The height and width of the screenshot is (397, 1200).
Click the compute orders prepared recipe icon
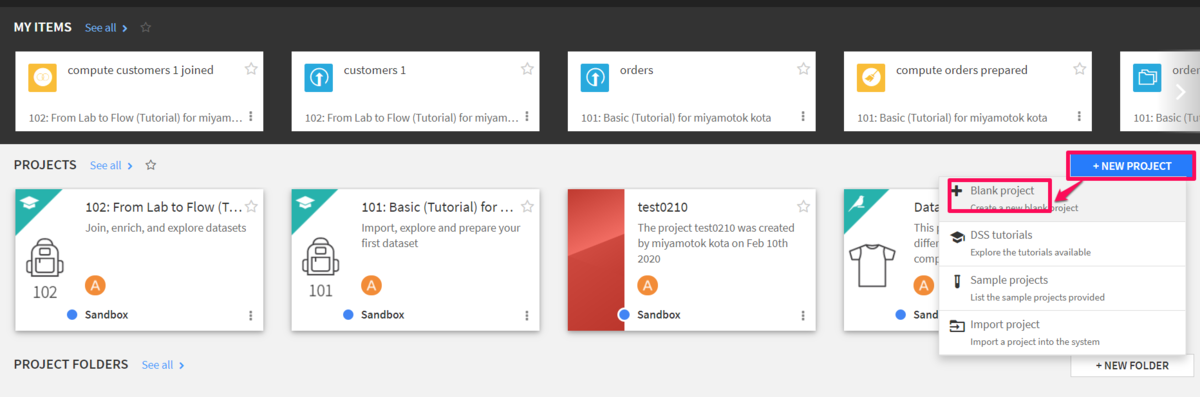click(x=871, y=77)
